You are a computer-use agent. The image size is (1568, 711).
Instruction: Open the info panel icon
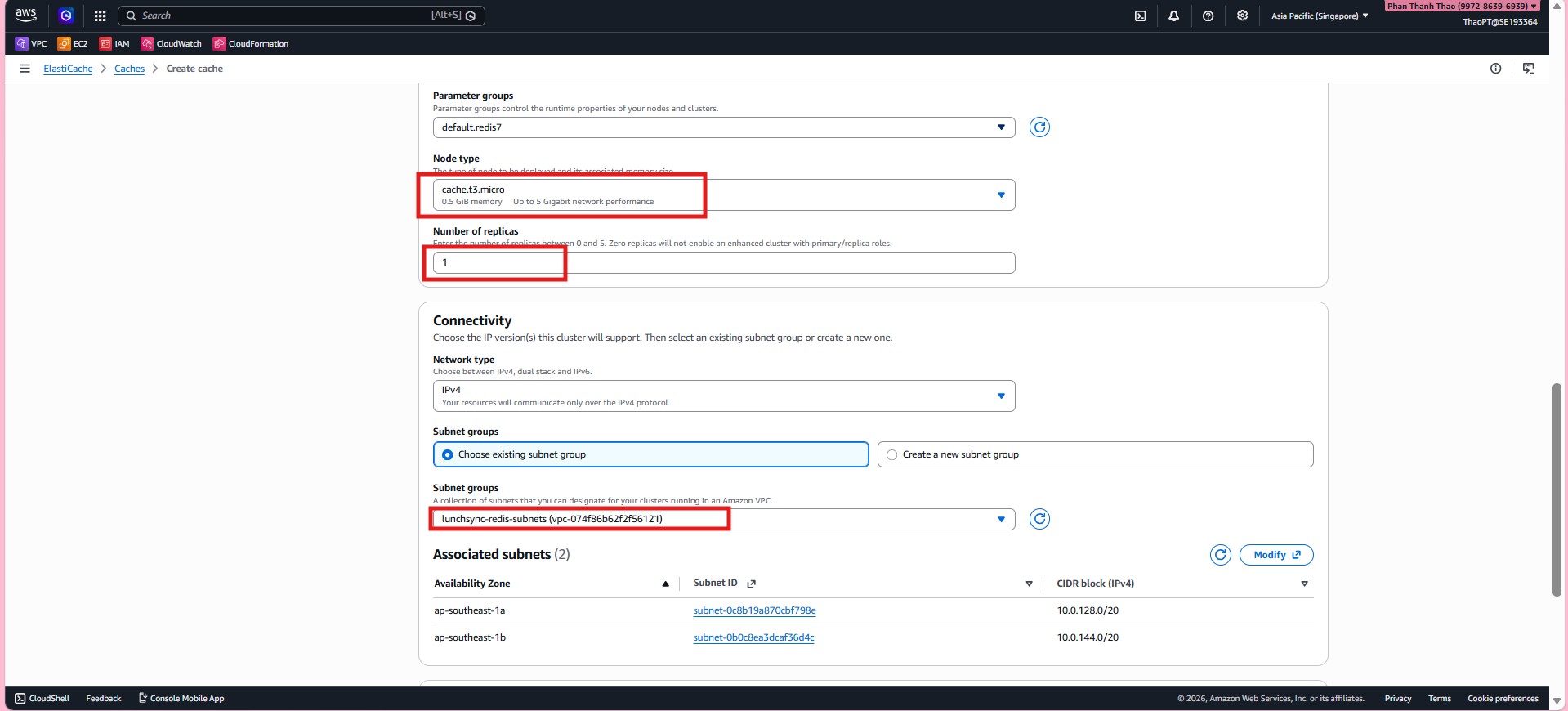(x=1495, y=69)
